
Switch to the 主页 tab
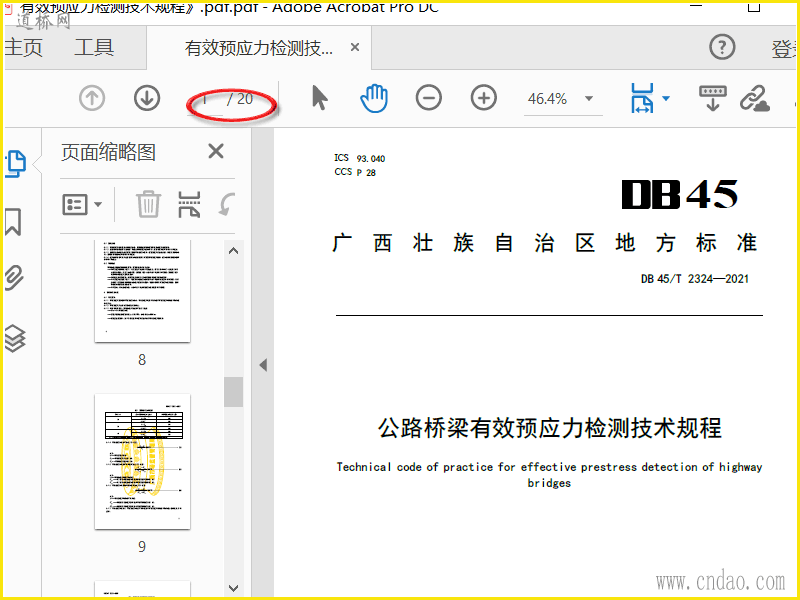pos(23,47)
